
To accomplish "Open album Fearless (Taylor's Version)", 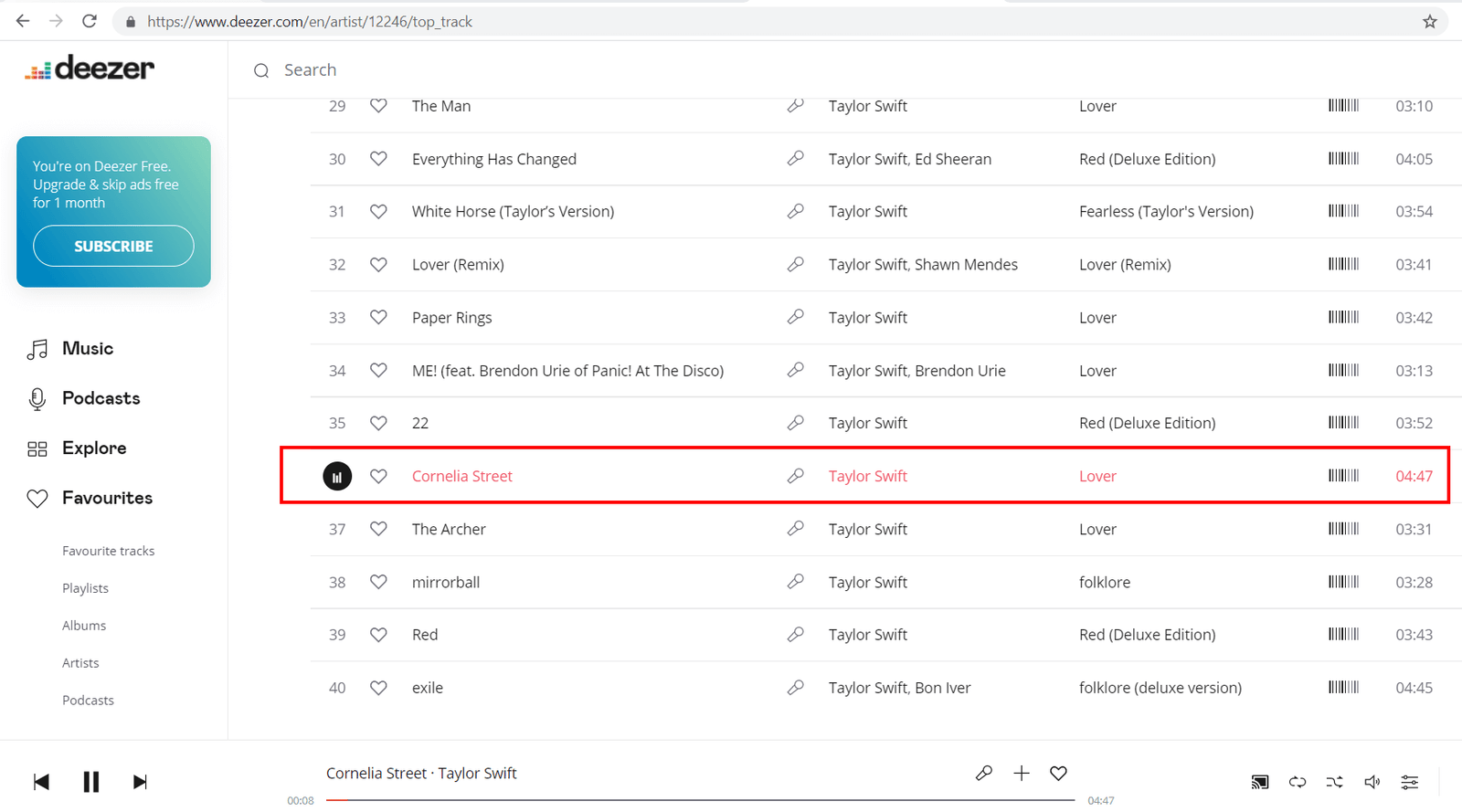I will click(1166, 211).
